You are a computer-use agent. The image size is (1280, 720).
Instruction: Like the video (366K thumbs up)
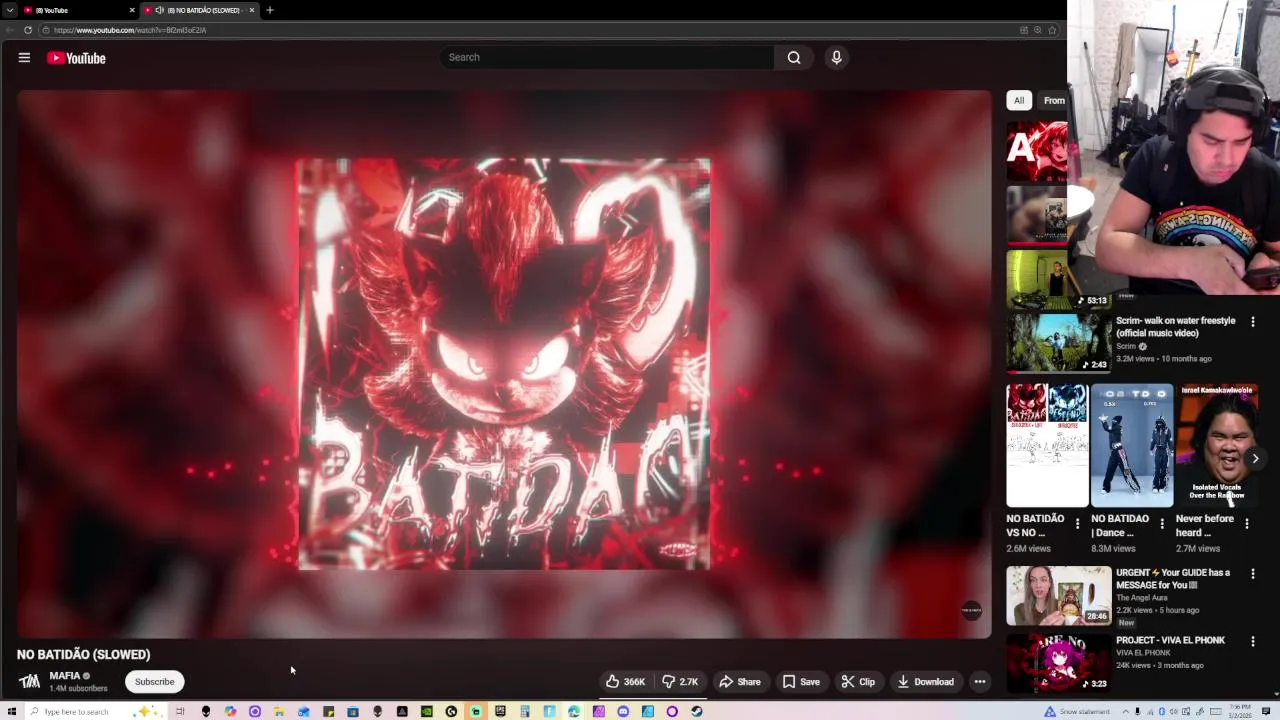[625, 682]
